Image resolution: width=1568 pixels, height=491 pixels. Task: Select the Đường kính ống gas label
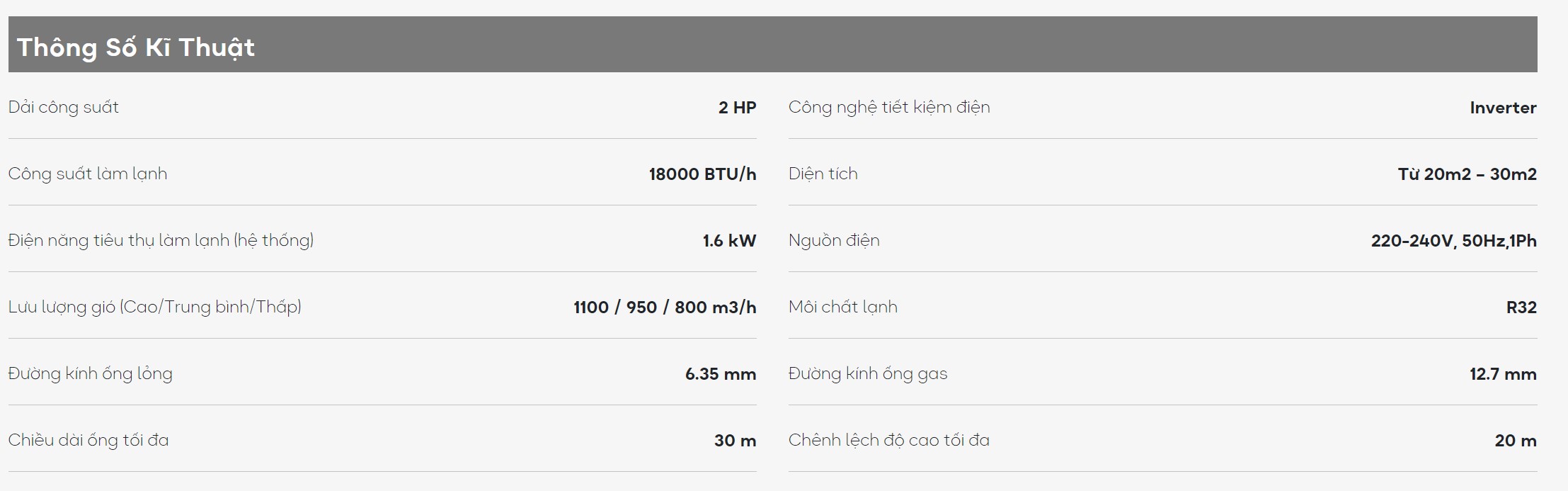tap(867, 374)
